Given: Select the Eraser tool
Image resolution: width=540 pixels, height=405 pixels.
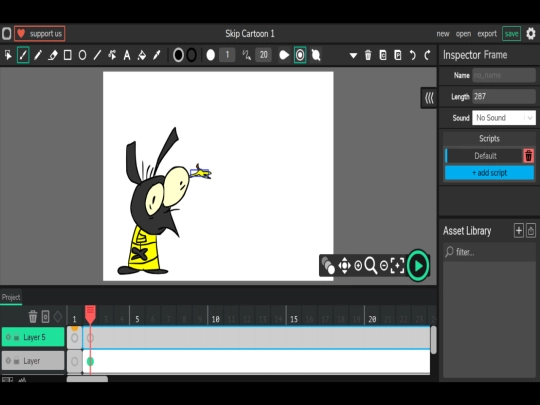Looking at the screenshot, I should pos(53,55).
